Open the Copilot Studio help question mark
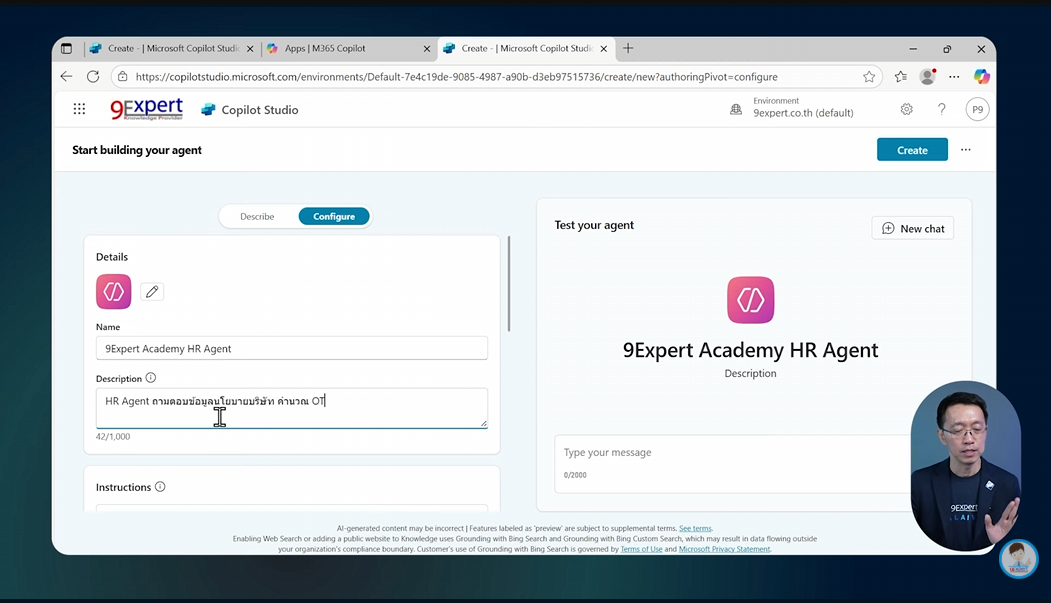This screenshot has width=1051, height=603. click(941, 109)
